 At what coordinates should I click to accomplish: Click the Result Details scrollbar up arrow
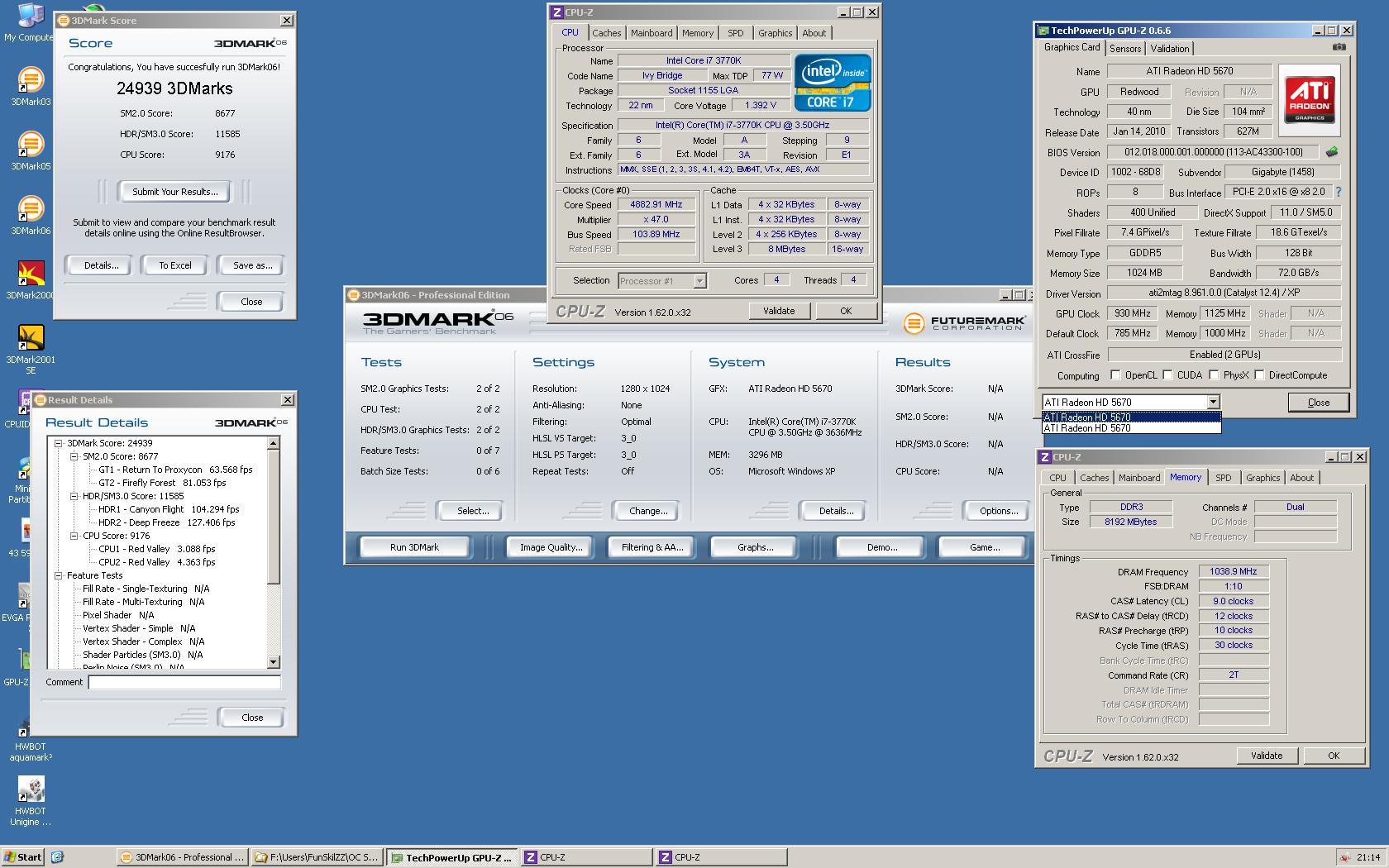click(274, 444)
